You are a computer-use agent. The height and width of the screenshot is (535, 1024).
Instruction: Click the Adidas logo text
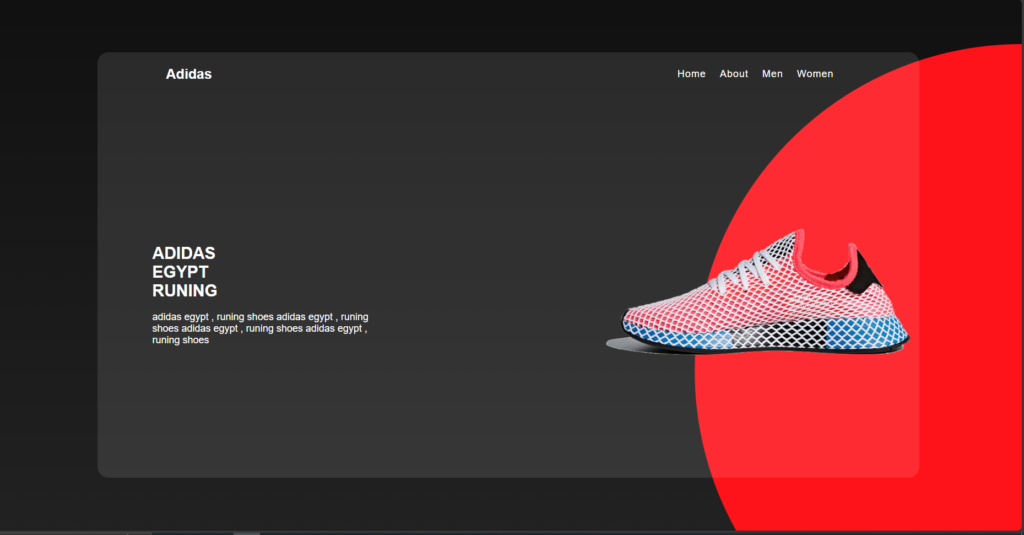(188, 74)
